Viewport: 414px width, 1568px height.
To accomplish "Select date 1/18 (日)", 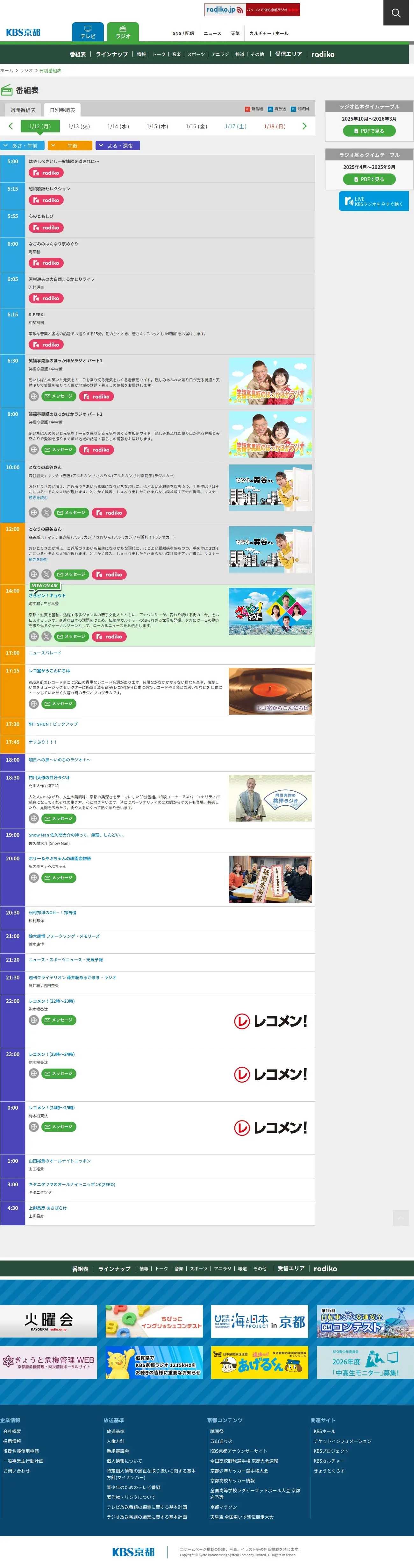I will (x=275, y=127).
